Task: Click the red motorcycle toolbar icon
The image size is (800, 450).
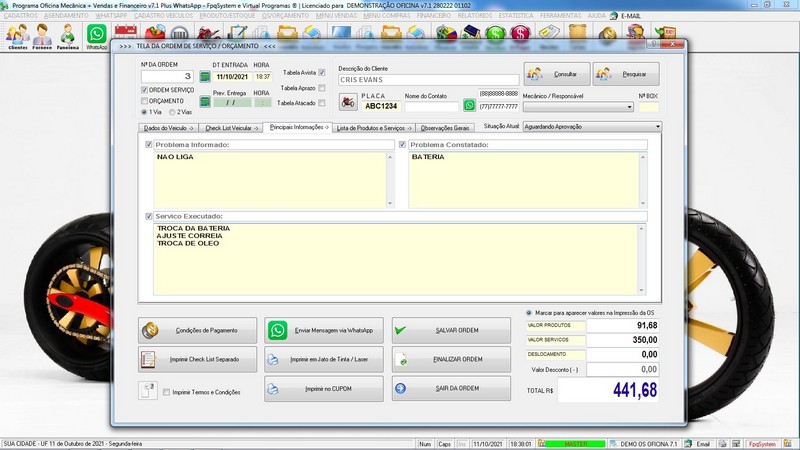Action: point(209,34)
